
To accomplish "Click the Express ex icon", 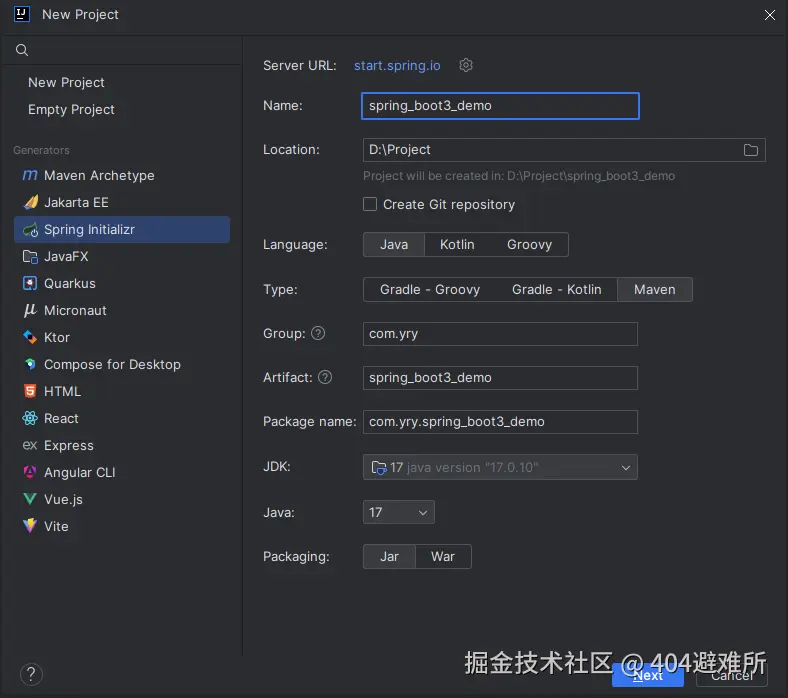I will pos(30,445).
